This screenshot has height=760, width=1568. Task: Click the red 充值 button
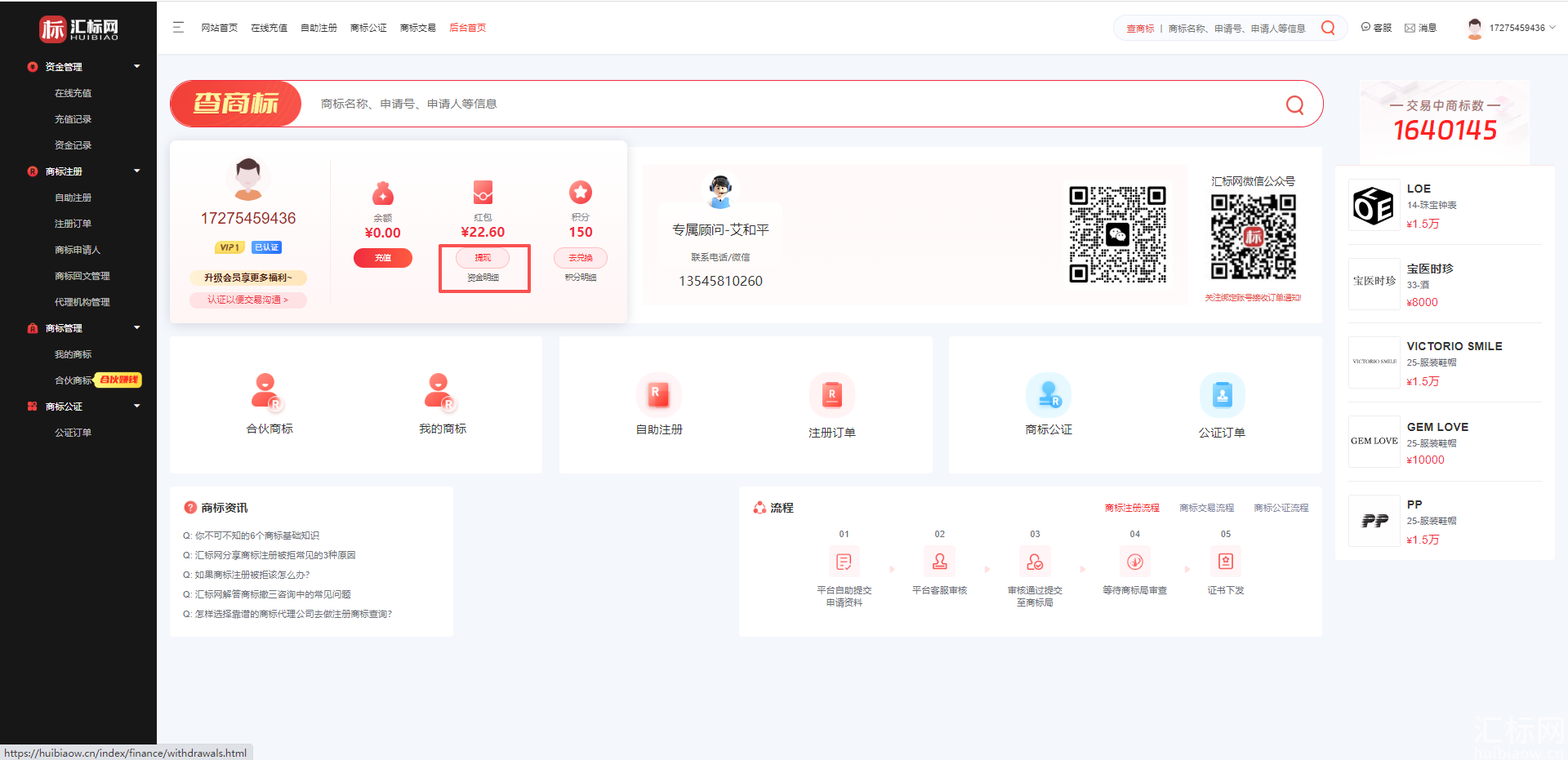click(383, 258)
